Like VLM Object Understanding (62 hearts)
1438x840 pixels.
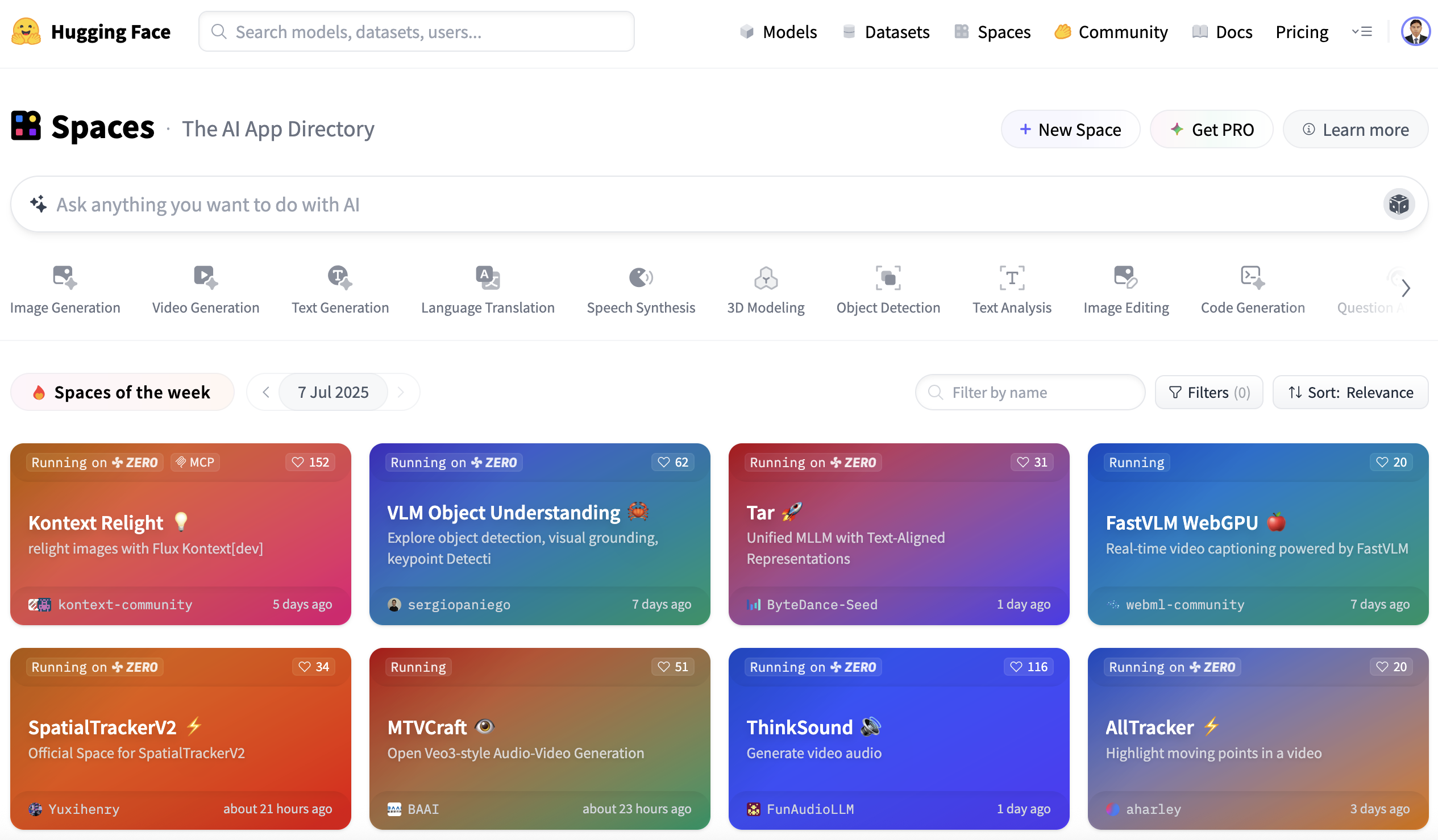point(673,462)
